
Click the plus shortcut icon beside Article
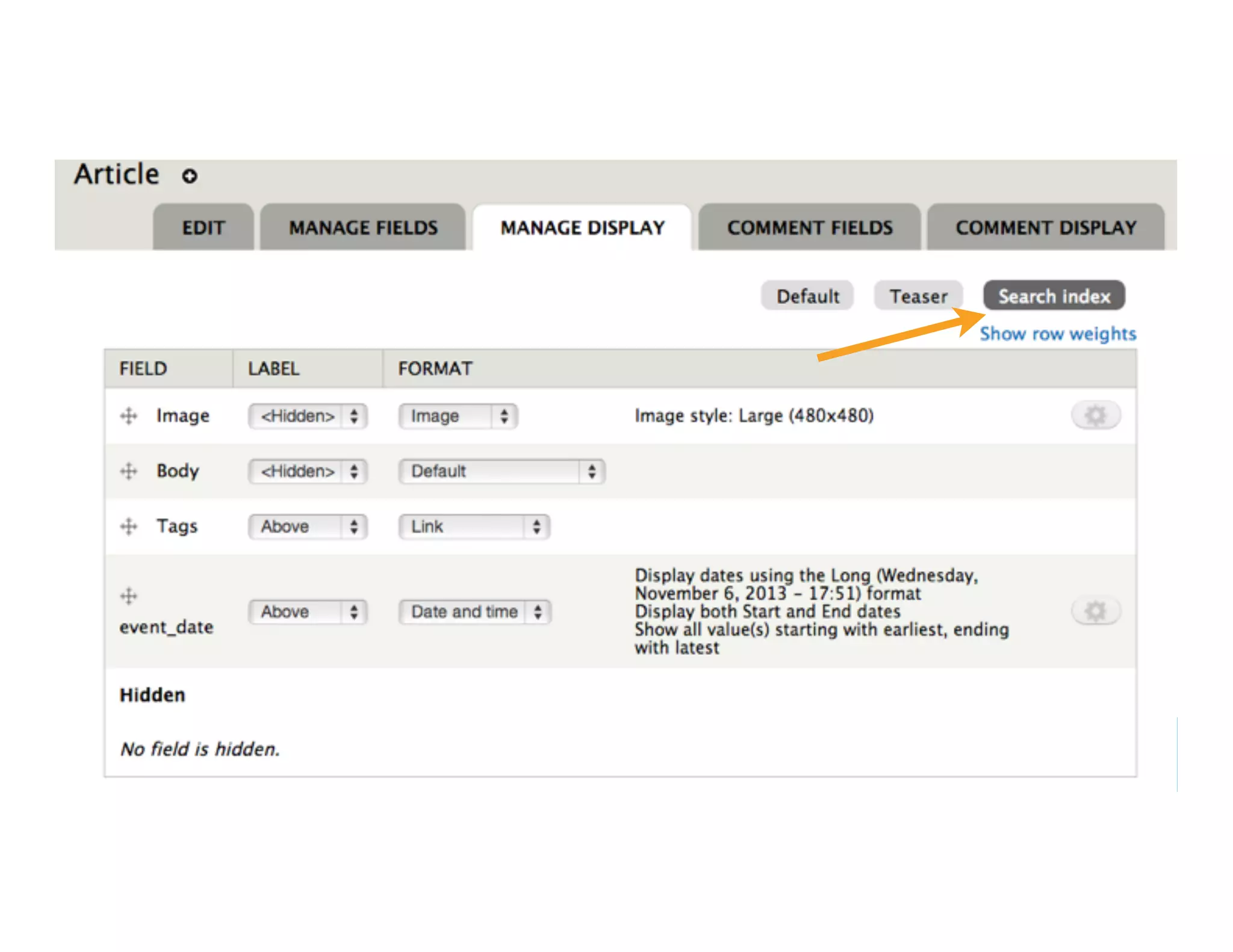click(190, 176)
